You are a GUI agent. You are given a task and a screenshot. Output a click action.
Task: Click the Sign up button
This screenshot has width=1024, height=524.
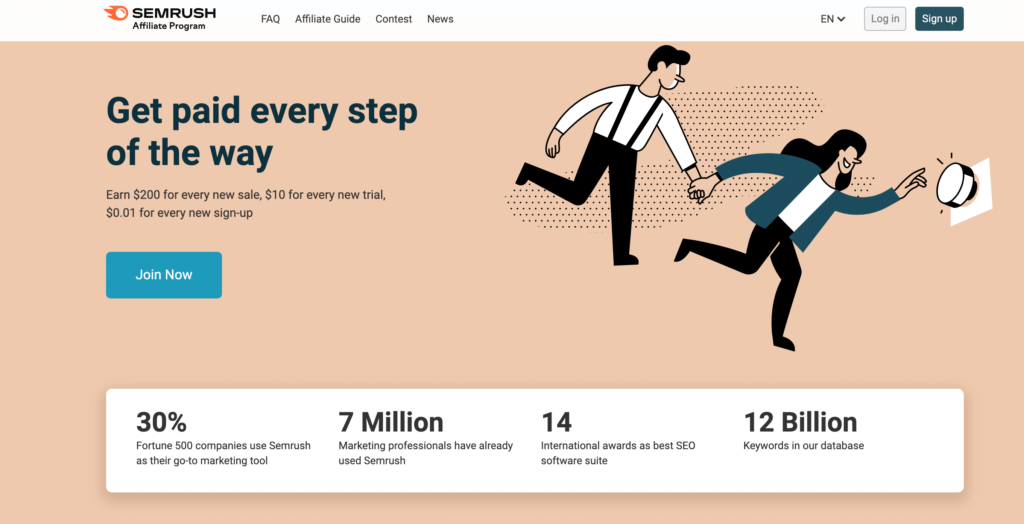pyautogui.click(x=939, y=19)
